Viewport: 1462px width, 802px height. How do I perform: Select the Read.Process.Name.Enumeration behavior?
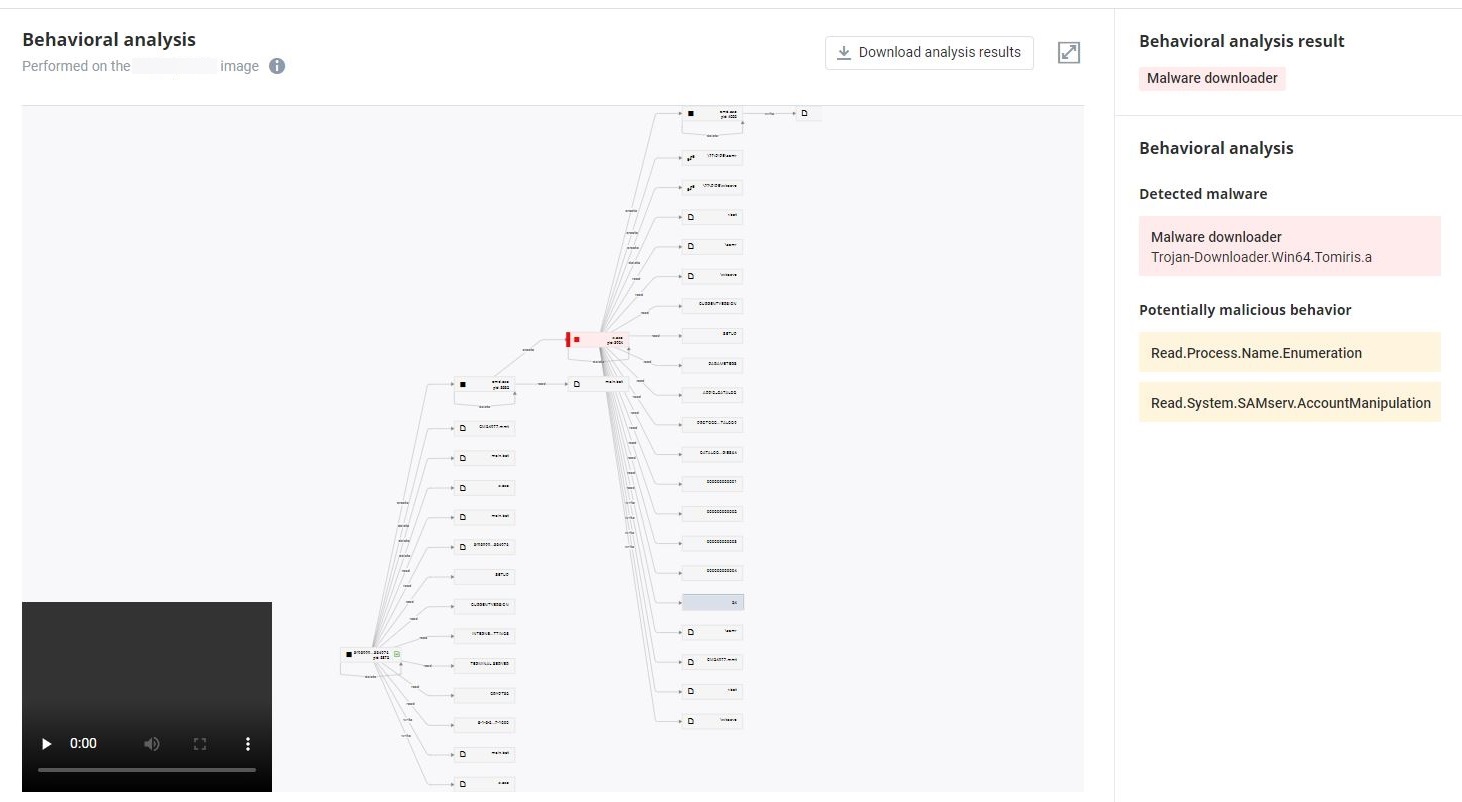tap(1289, 352)
